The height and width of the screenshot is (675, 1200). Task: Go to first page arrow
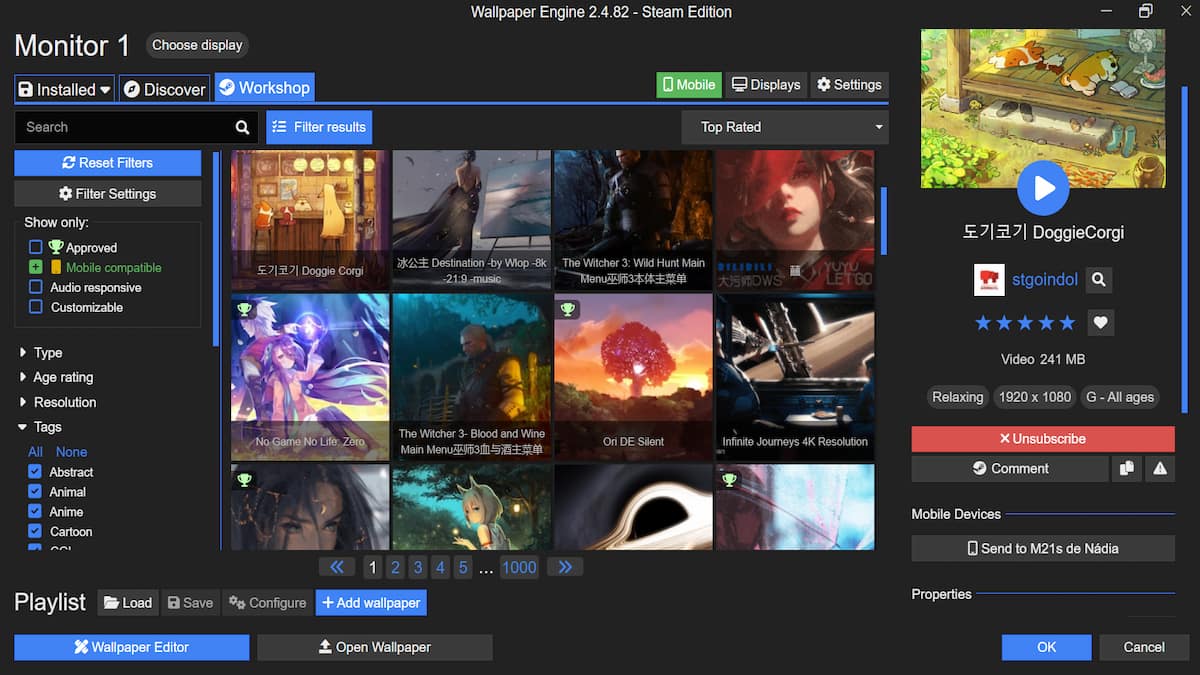(x=336, y=567)
